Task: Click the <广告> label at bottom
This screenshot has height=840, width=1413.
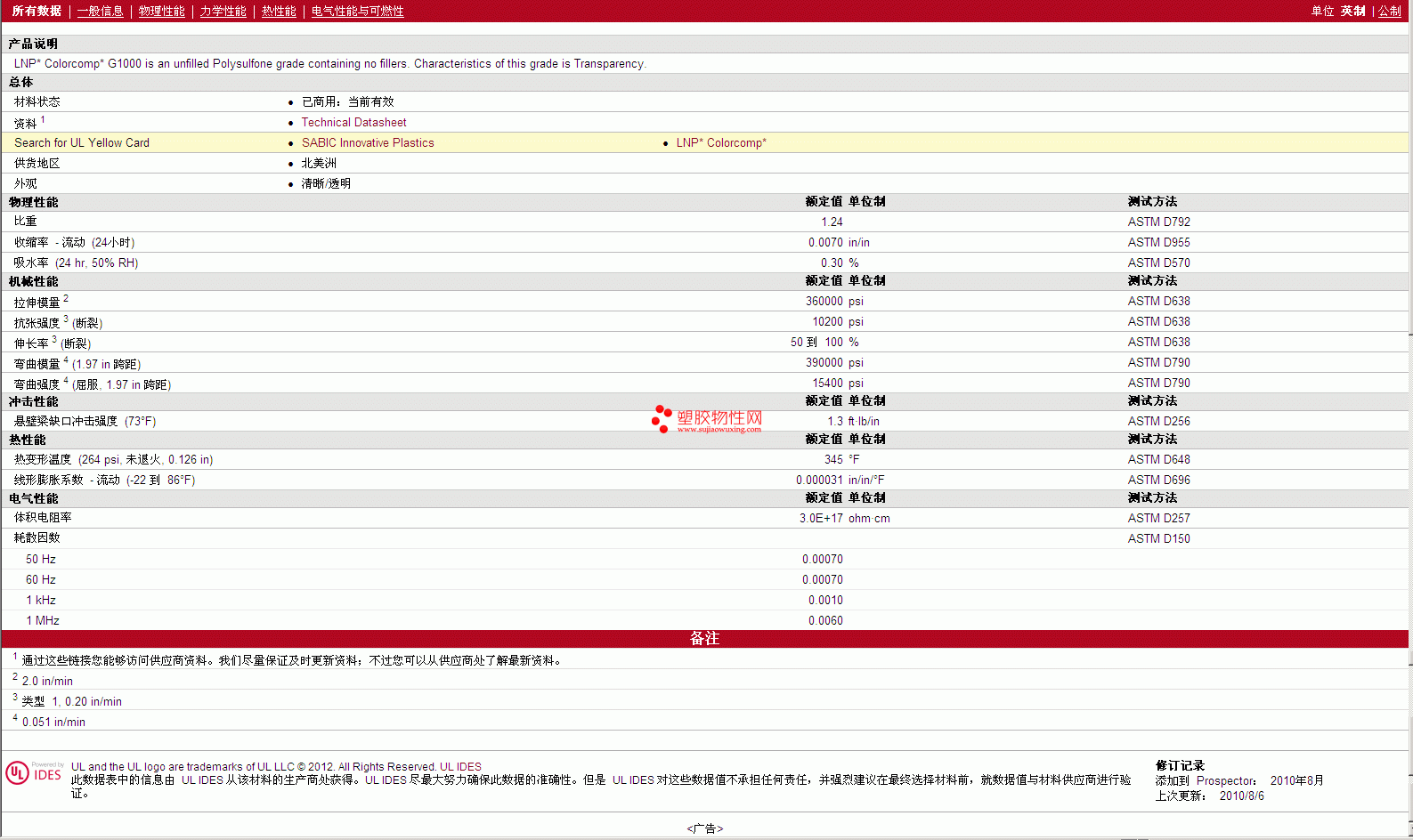Action: click(704, 828)
